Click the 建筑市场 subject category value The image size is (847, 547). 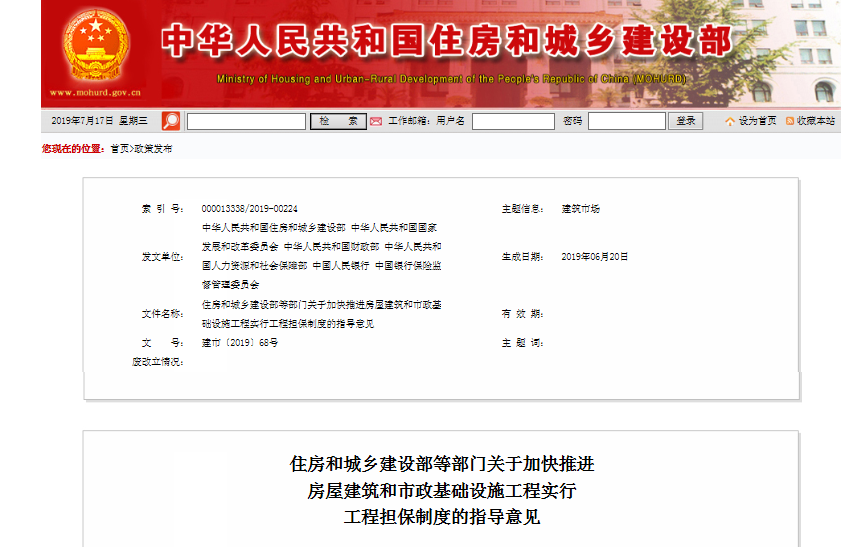[580, 209]
